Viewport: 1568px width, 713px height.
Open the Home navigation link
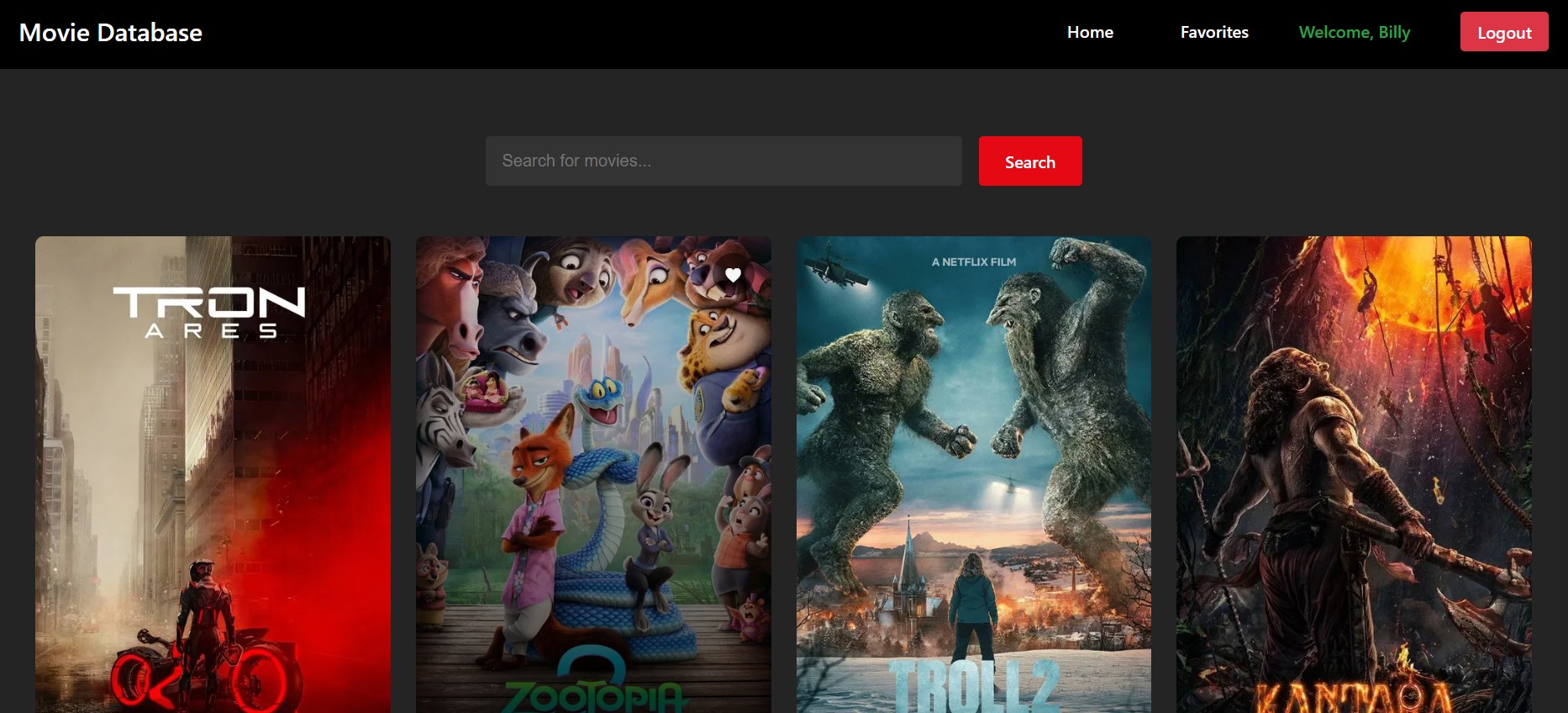1090,32
